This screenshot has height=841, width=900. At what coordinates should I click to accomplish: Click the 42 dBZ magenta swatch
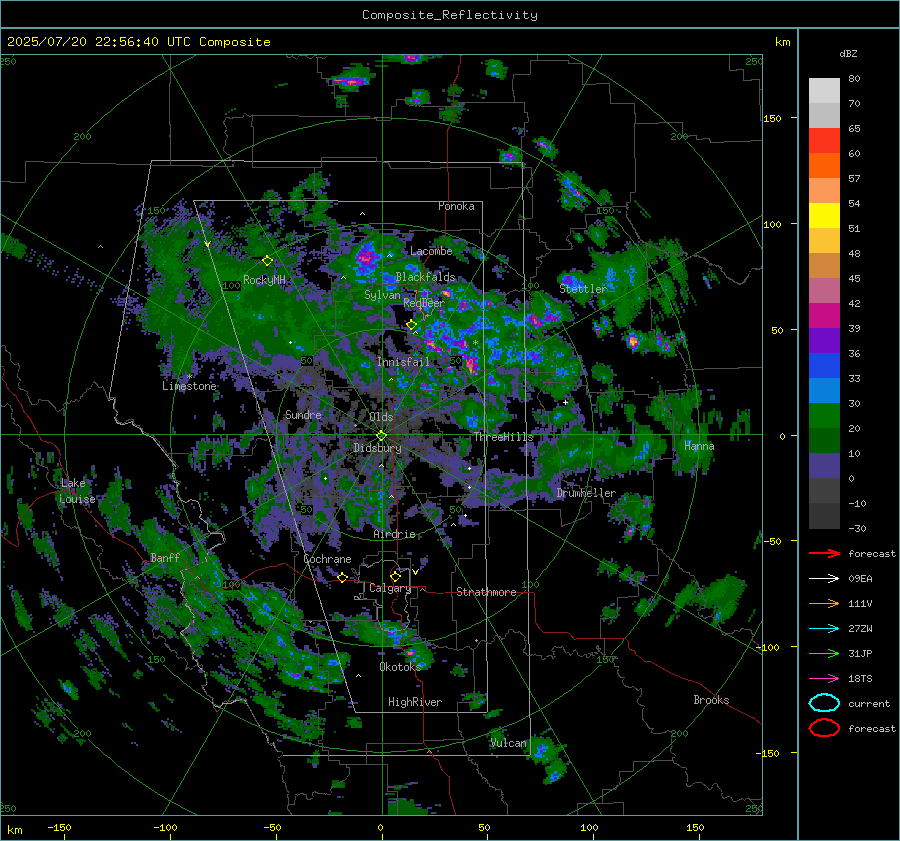[824, 316]
